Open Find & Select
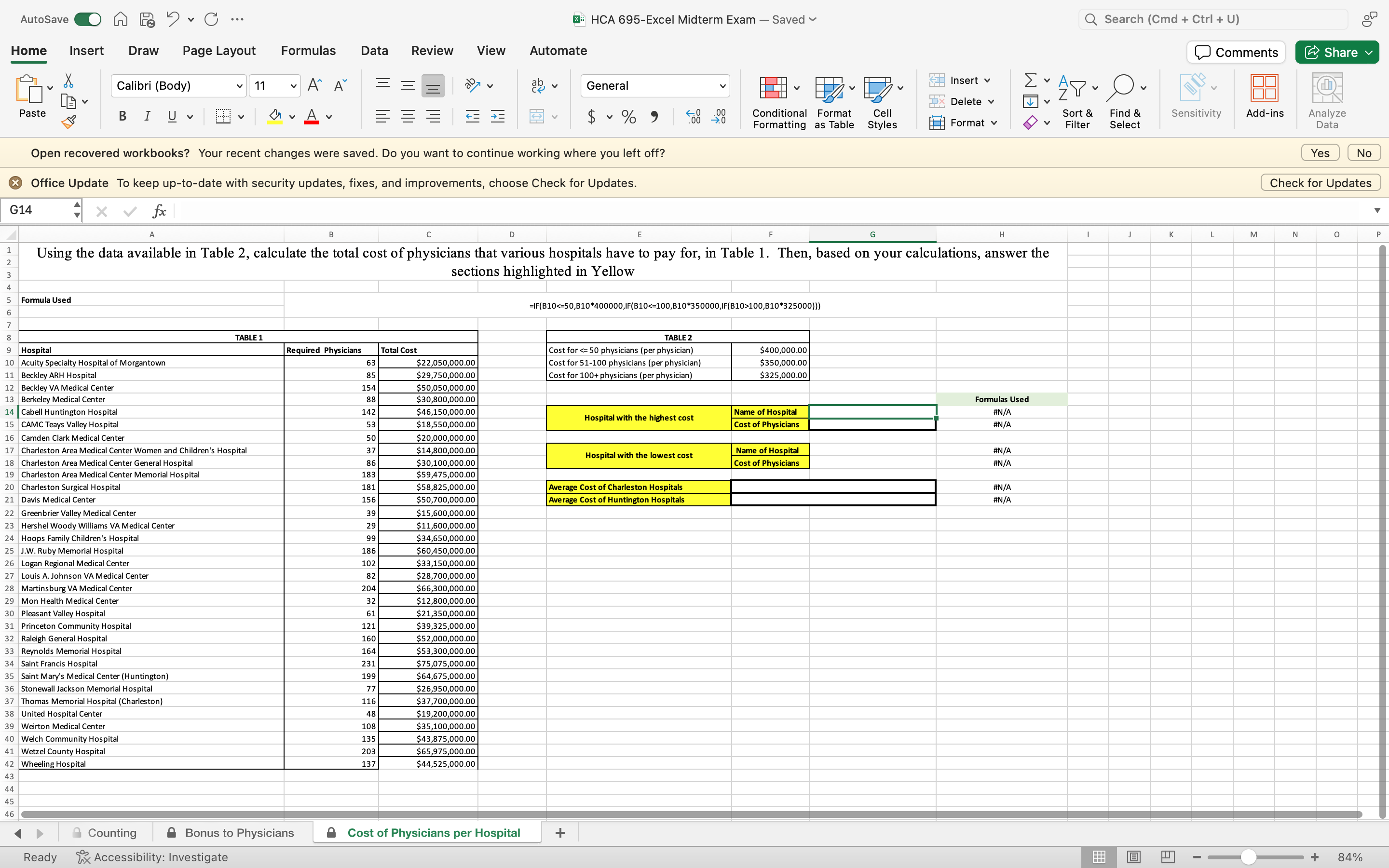The image size is (1389, 868). pyautogui.click(x=1124, y=100)
